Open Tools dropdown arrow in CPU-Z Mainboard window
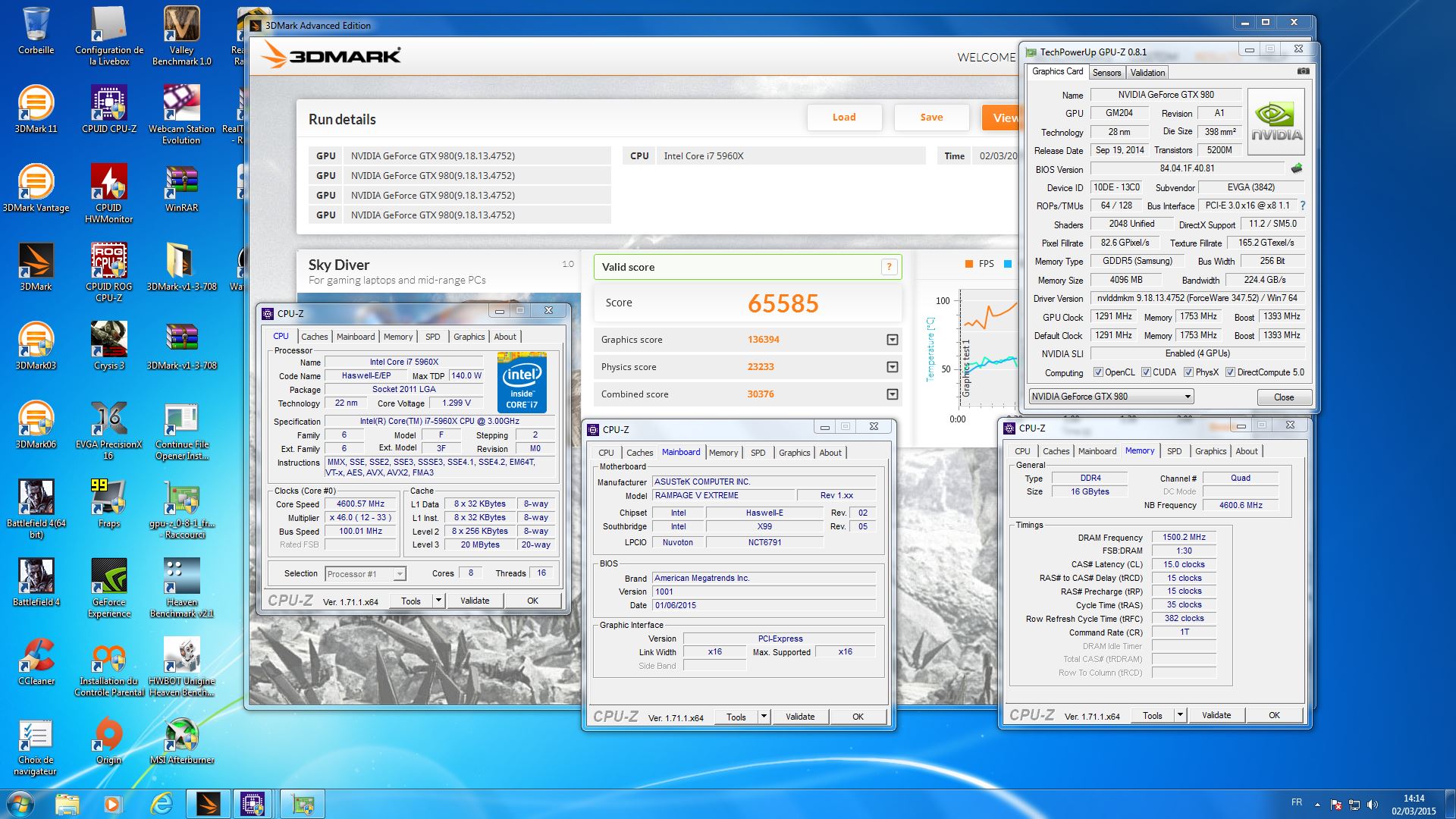This screenshot has height=819, width=1456. tap(763, 717)
